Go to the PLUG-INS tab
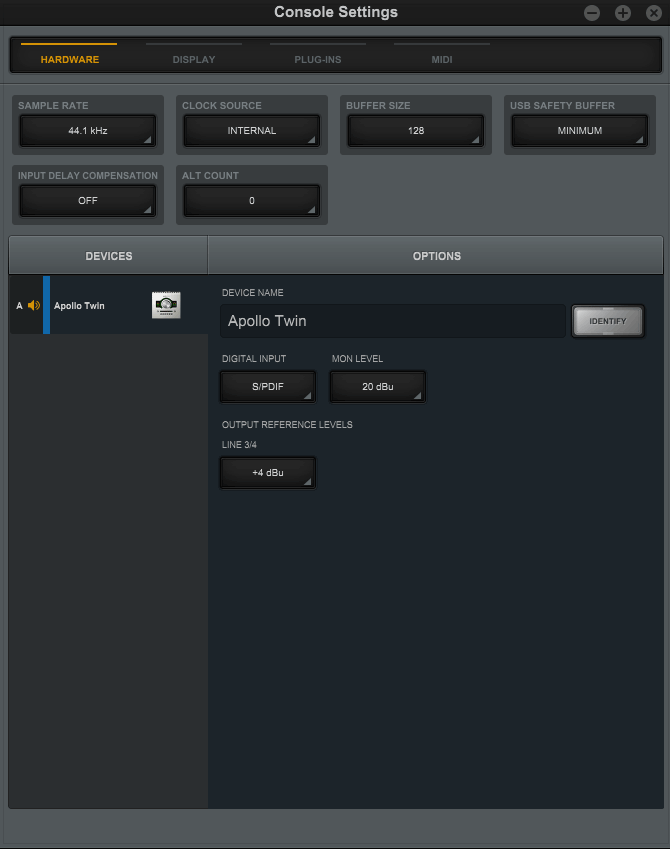 pyautogui.click(x=318, y=60)
